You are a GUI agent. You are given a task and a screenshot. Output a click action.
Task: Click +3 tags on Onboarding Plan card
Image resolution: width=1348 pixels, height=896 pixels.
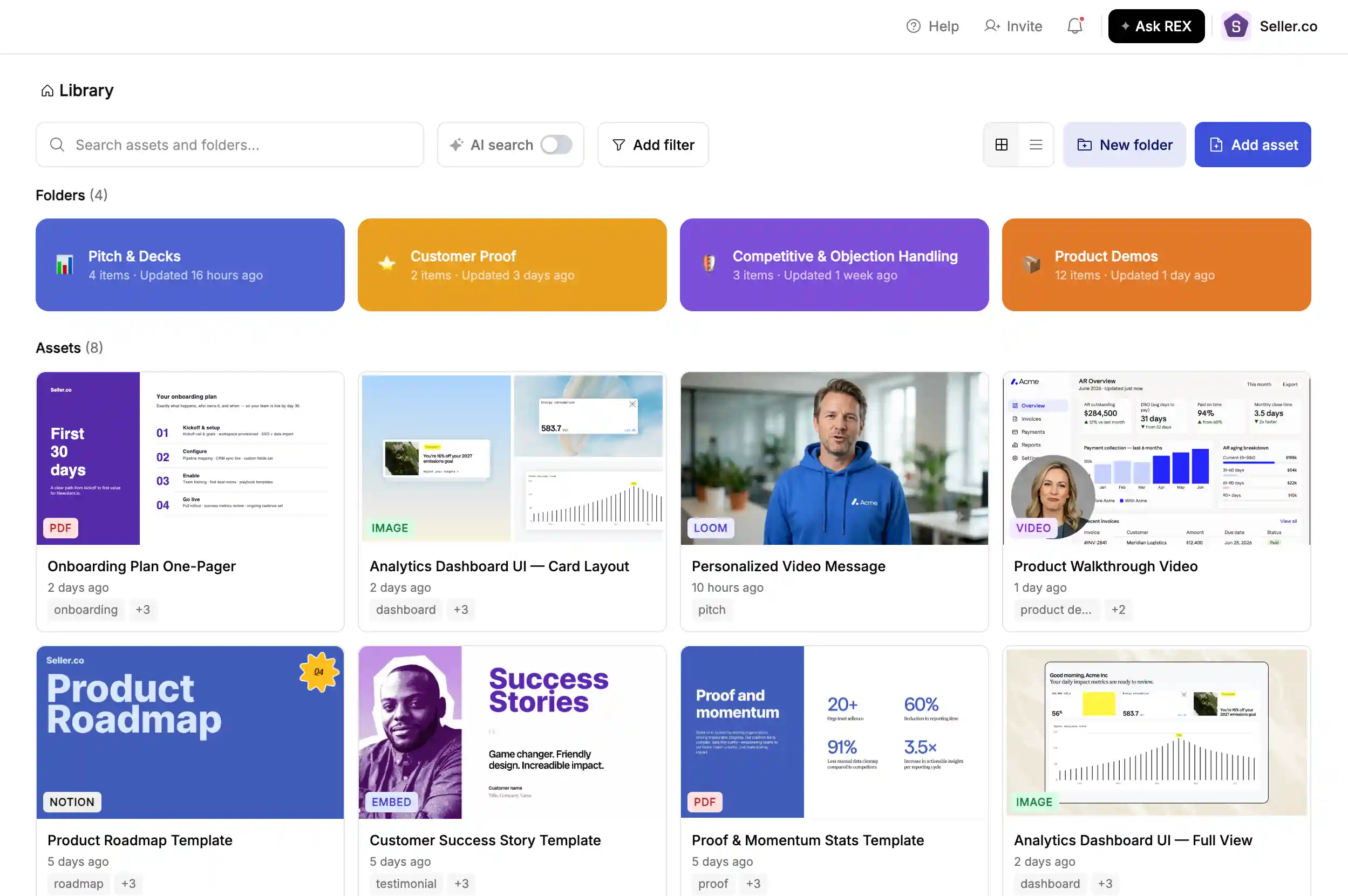coord(143,610)
